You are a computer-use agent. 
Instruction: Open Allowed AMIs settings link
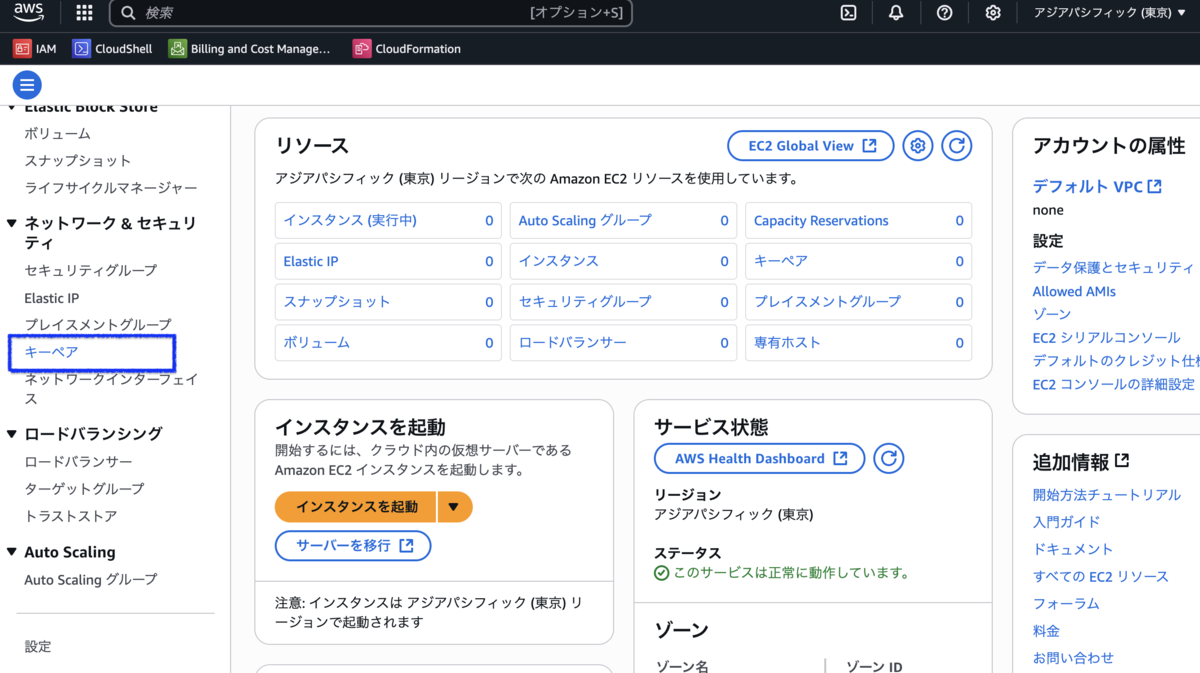(1074, 291)
